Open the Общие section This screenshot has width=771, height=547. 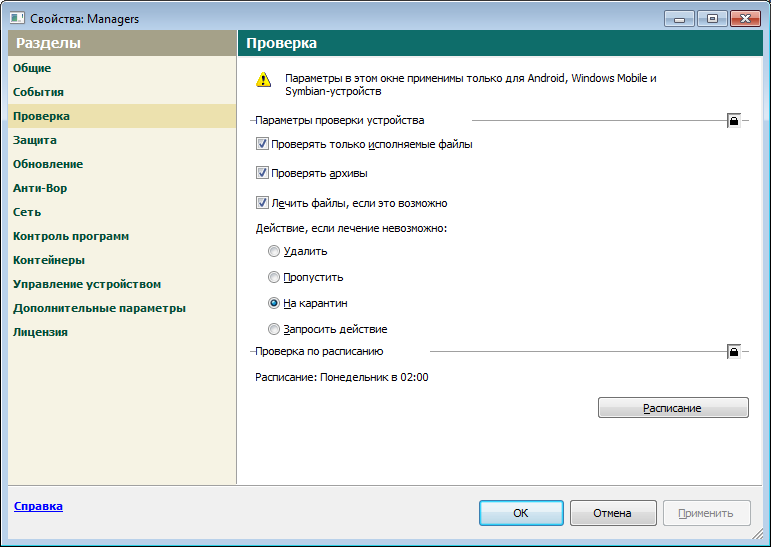point(122,68)
